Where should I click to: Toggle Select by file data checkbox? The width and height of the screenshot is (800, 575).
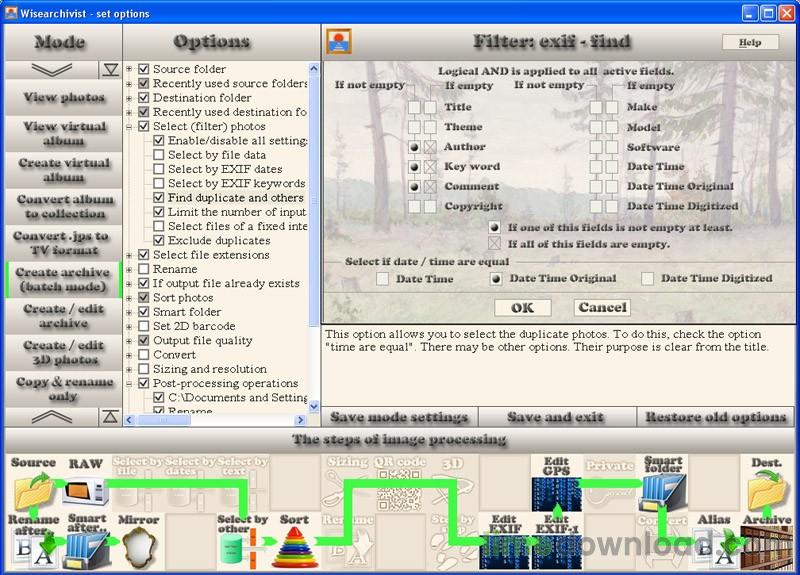coord(159,155)
